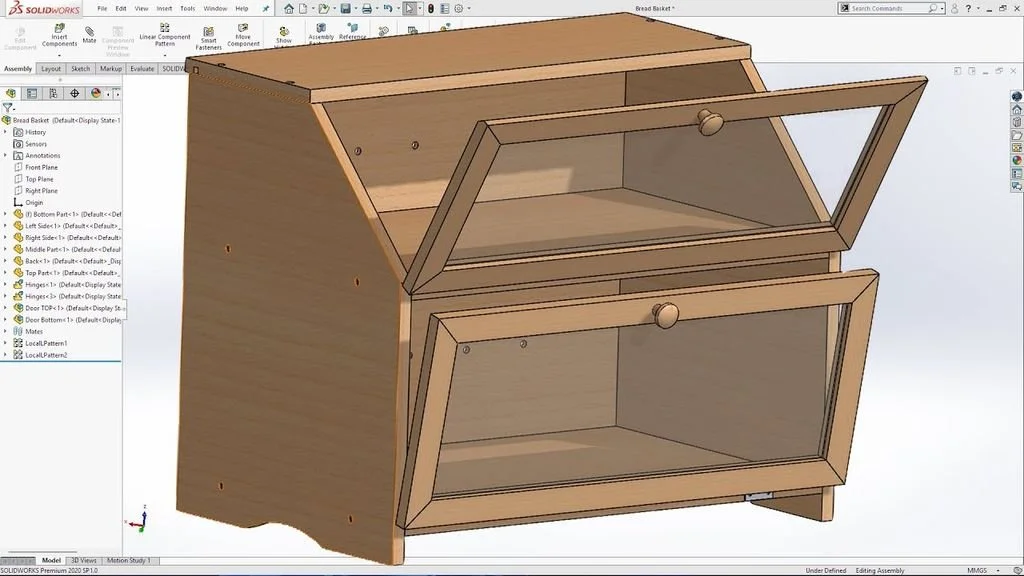
Task: Click the Assembly Features icon
Action: click(x=322, y=30)
